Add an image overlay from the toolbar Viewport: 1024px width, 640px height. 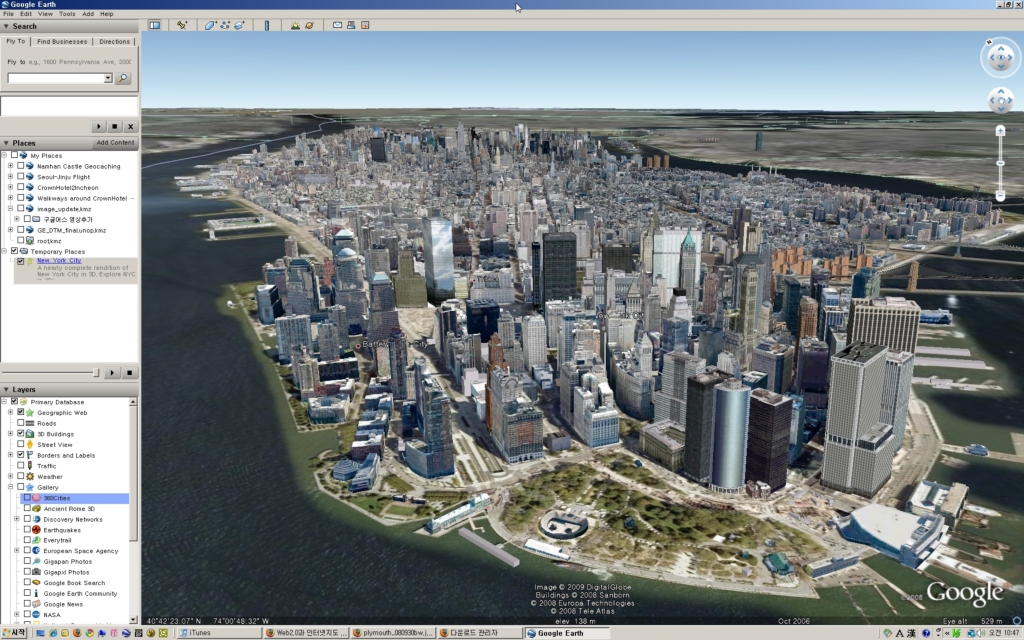[239, 25]
